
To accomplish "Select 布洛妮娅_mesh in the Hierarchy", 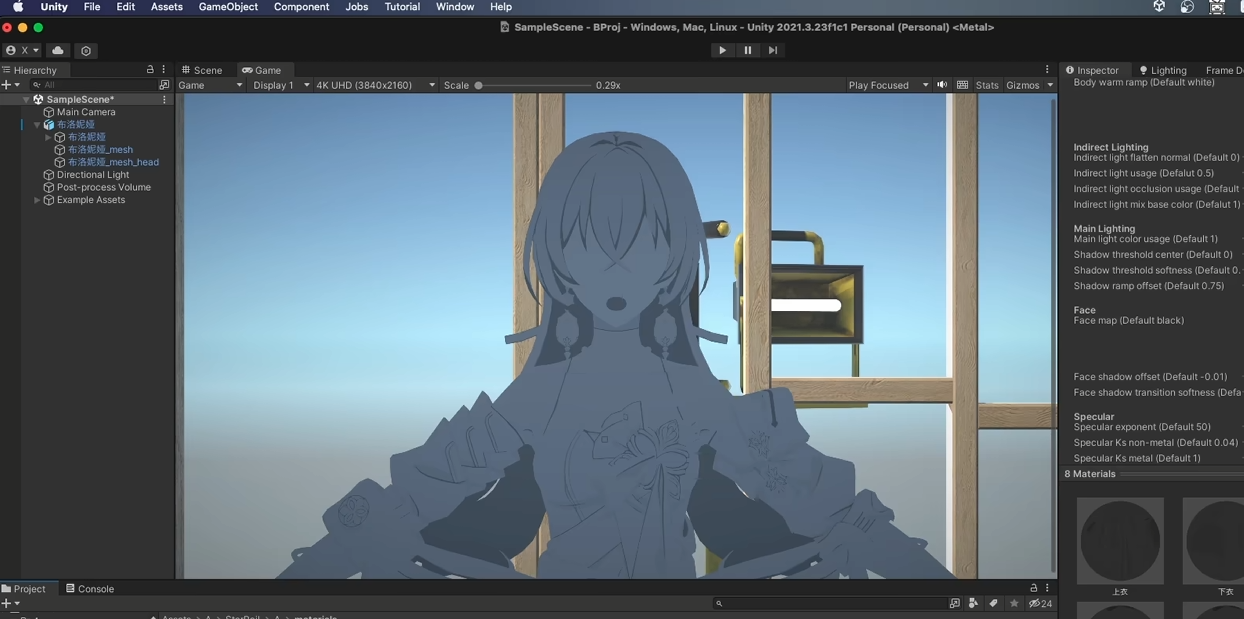I will pyautogui.click(x=100, y=150).
